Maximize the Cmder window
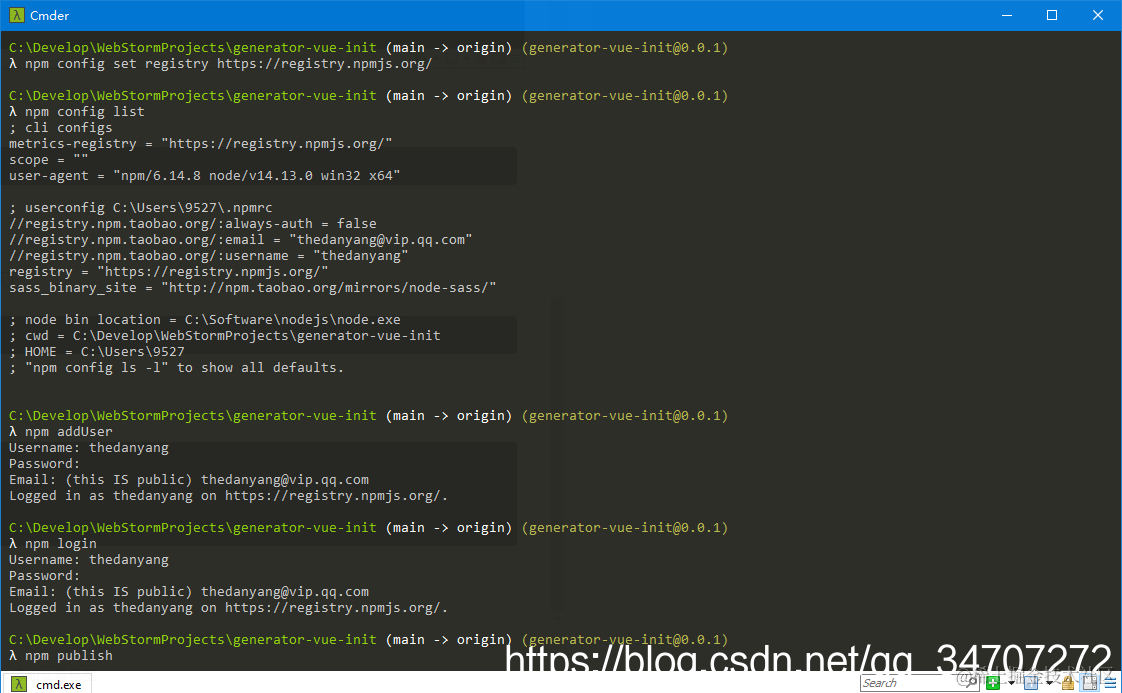Viewport: 1122px width, 693px height. pyautogui.click(x=1052, y=15)
